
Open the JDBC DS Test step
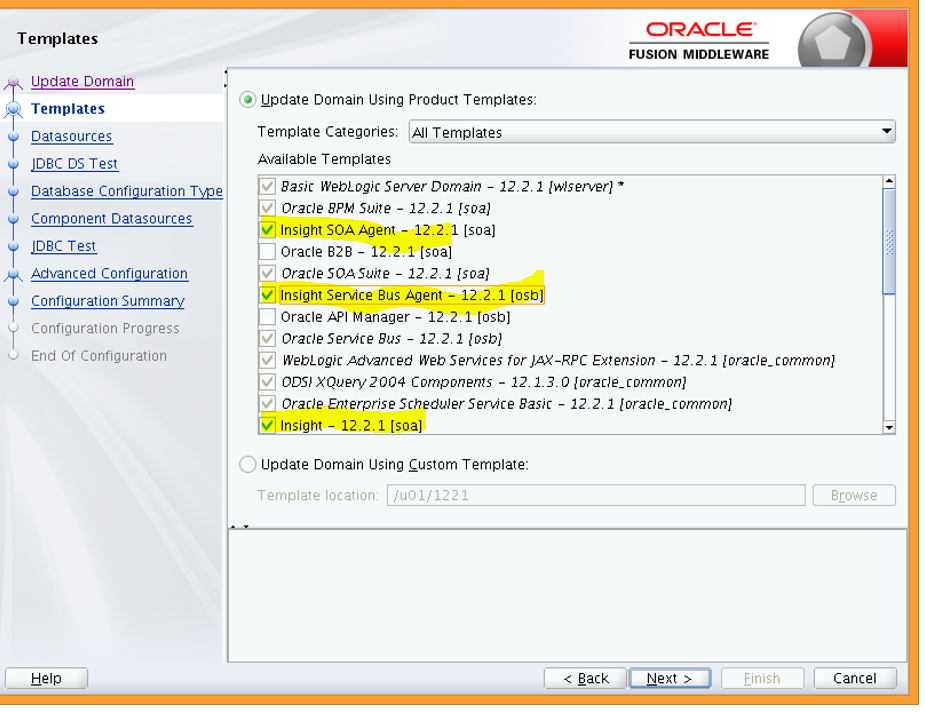(74, 164)
